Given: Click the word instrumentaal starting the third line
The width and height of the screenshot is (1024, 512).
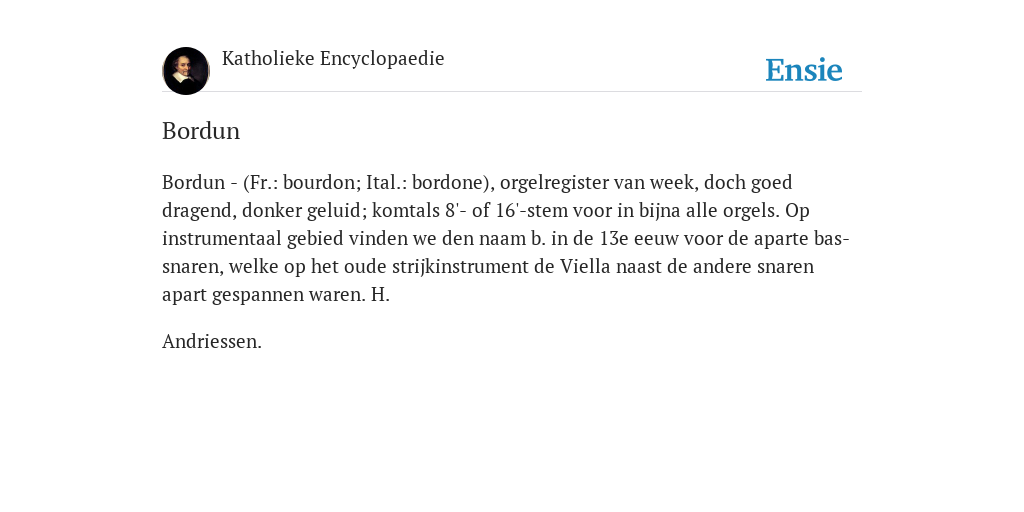Looking at the screenshot, I should [x=221, y=238].
